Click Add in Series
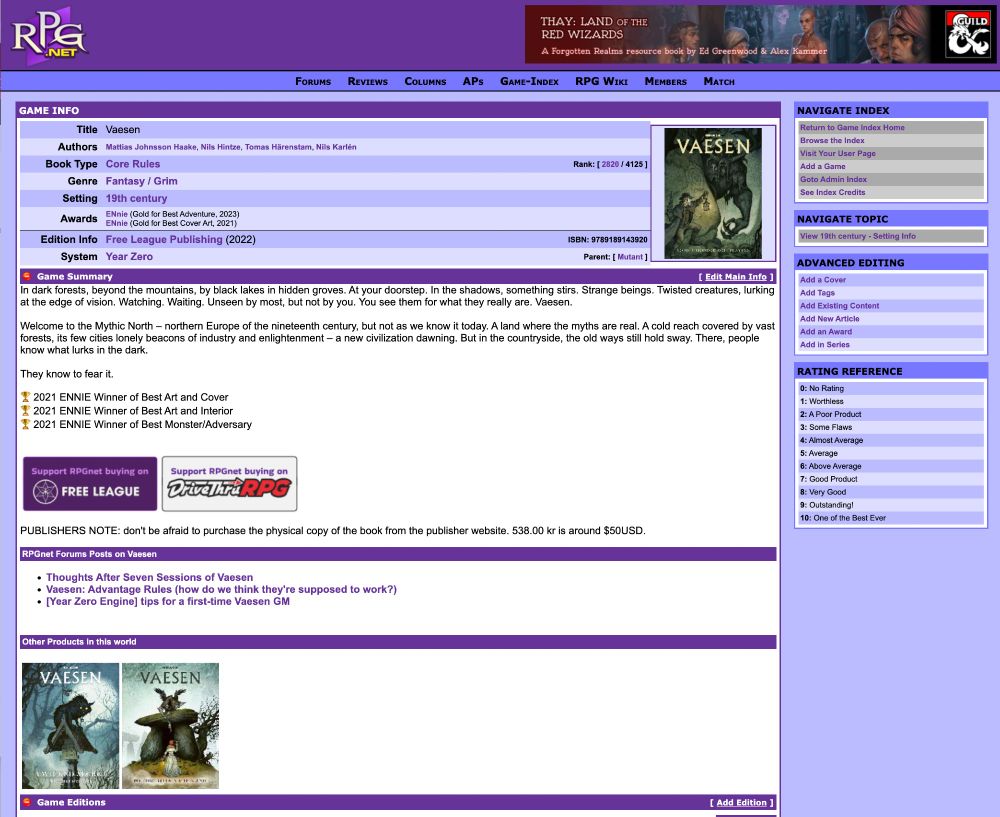Viewport: 1000px width, 817px height. pyautogui.click(x=825, y=345)
